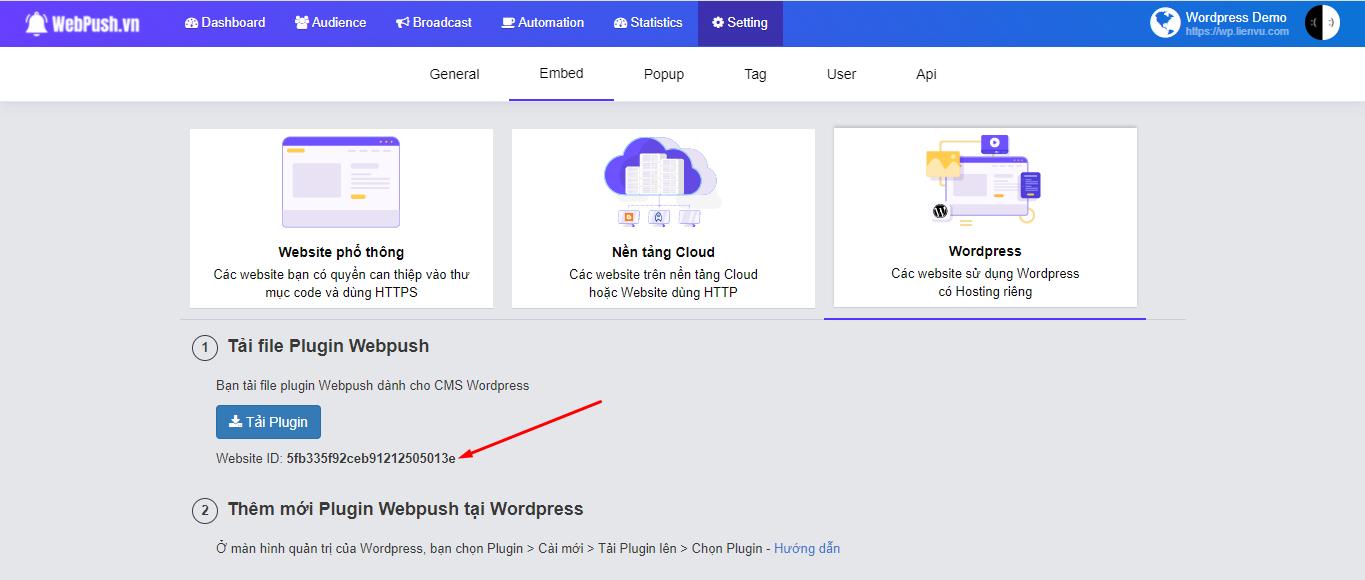Open the Dashboard menu item
Screen dimensions: 1365x580
click(225, 22)
